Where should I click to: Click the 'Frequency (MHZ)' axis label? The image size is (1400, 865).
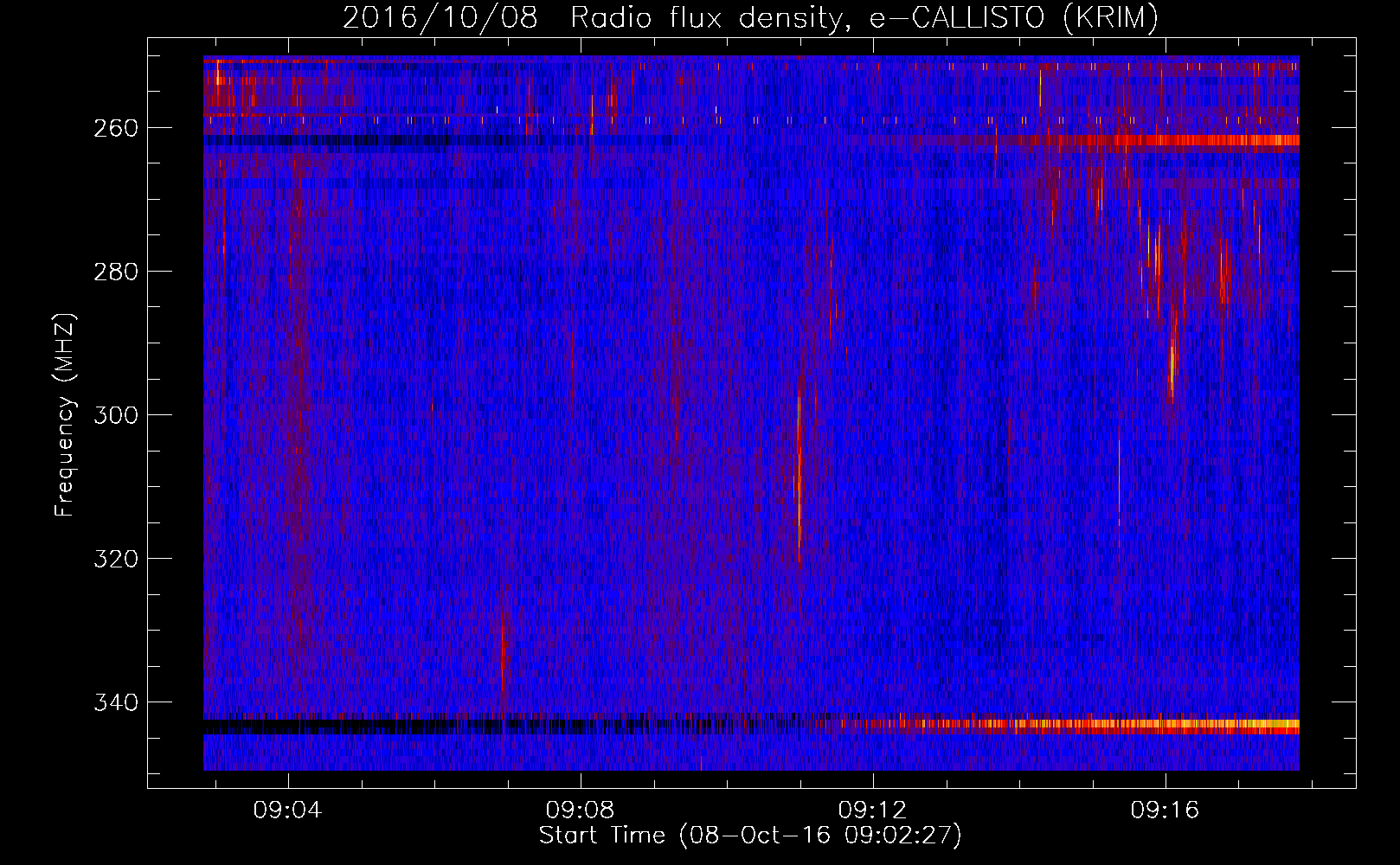pos(66,415)
